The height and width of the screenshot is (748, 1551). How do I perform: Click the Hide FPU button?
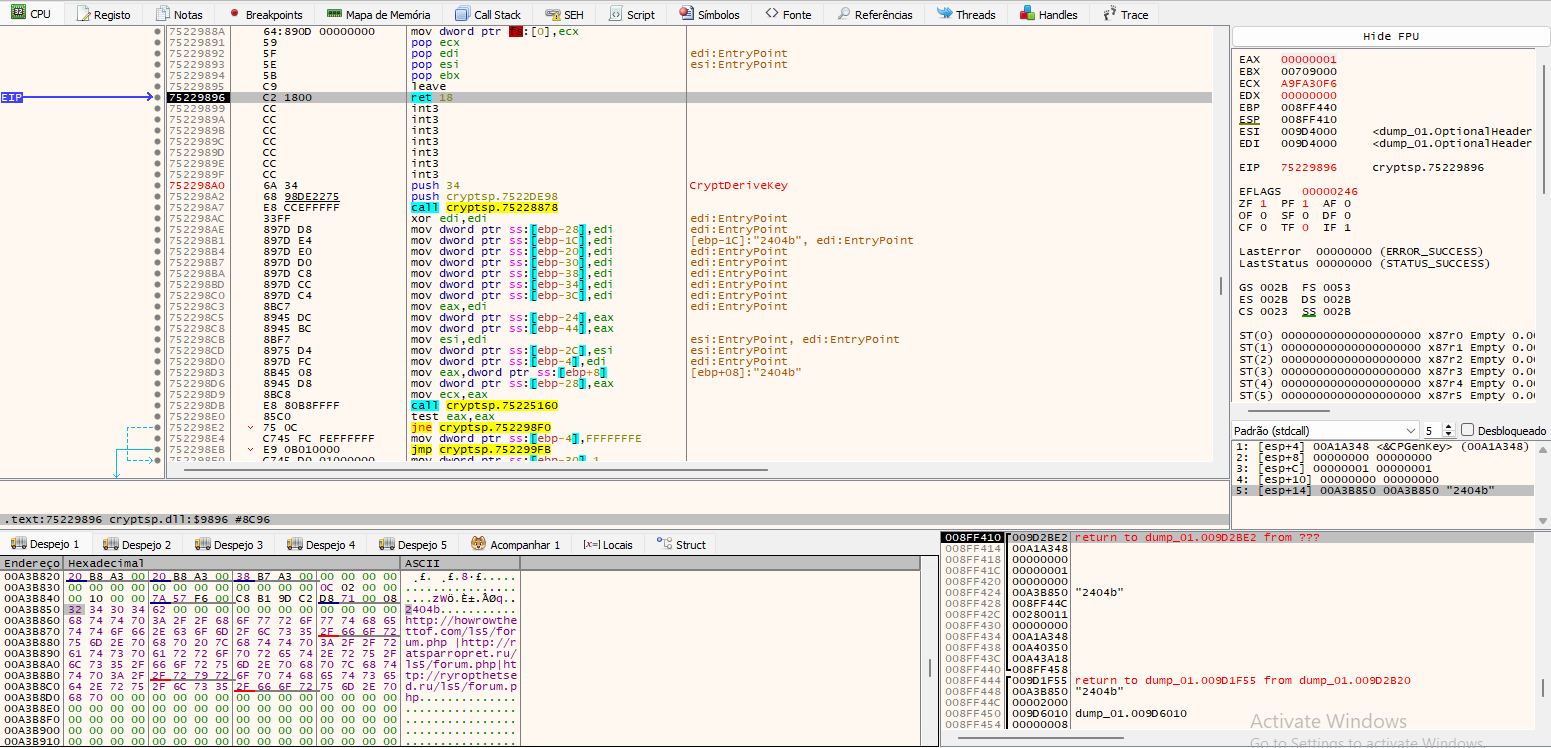[x=1391, y=36]
